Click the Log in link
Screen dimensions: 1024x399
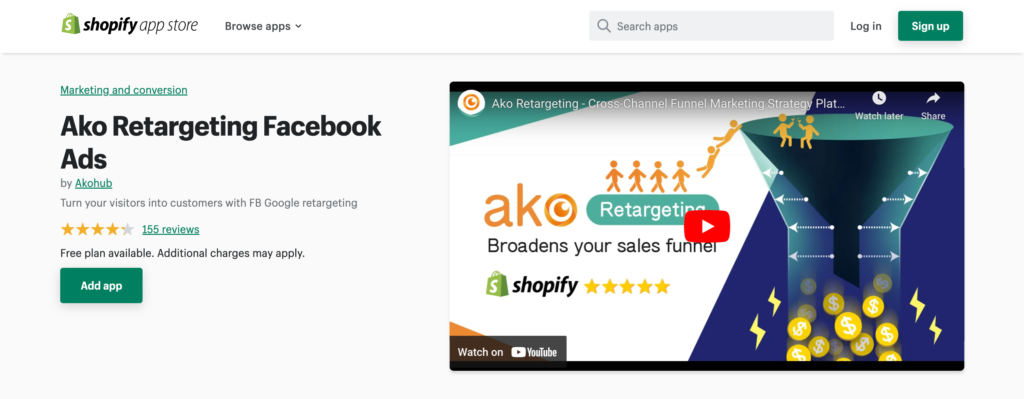(x=865, y=26)
